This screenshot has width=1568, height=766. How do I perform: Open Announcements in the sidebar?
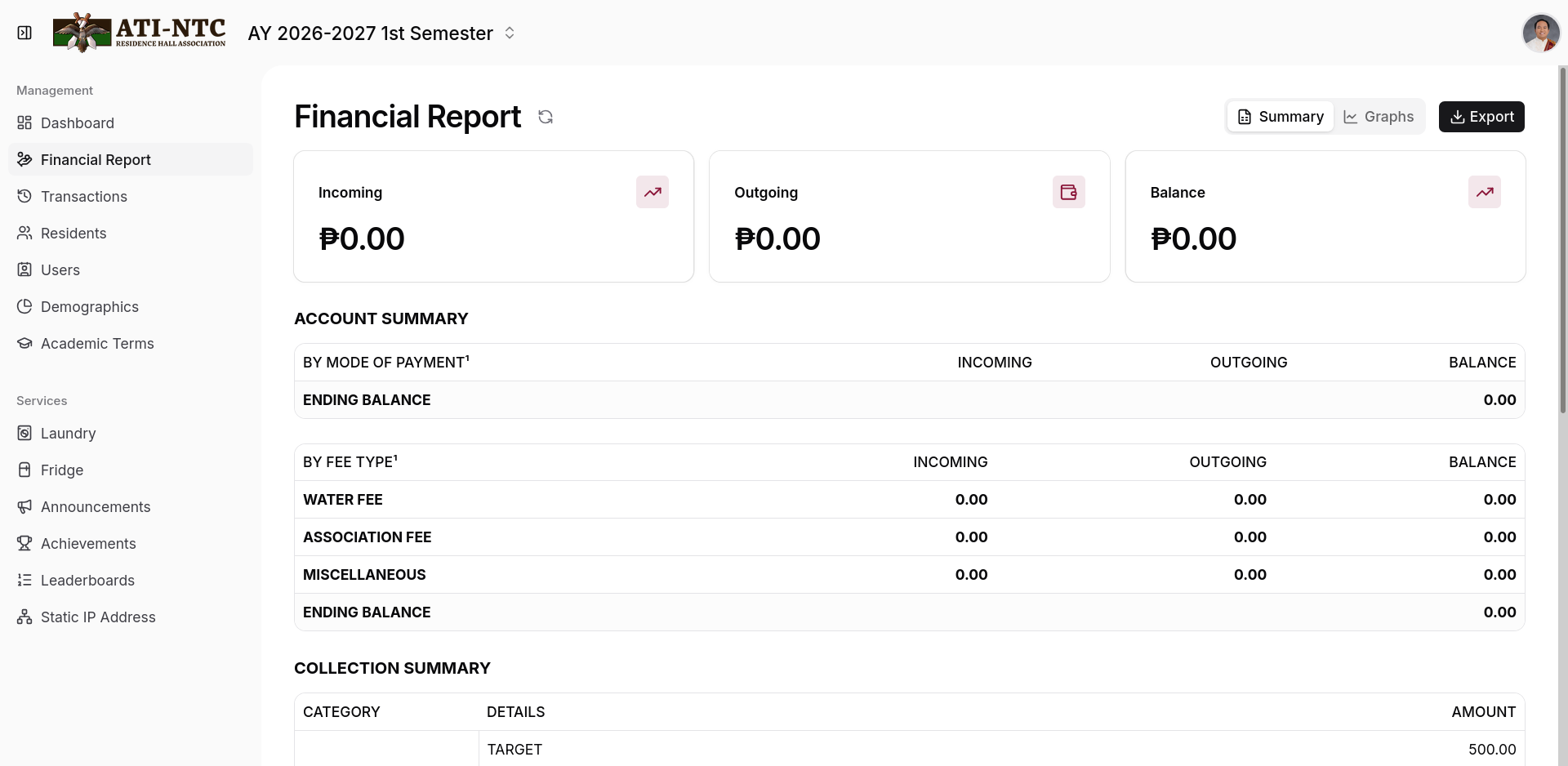(131, 506)
